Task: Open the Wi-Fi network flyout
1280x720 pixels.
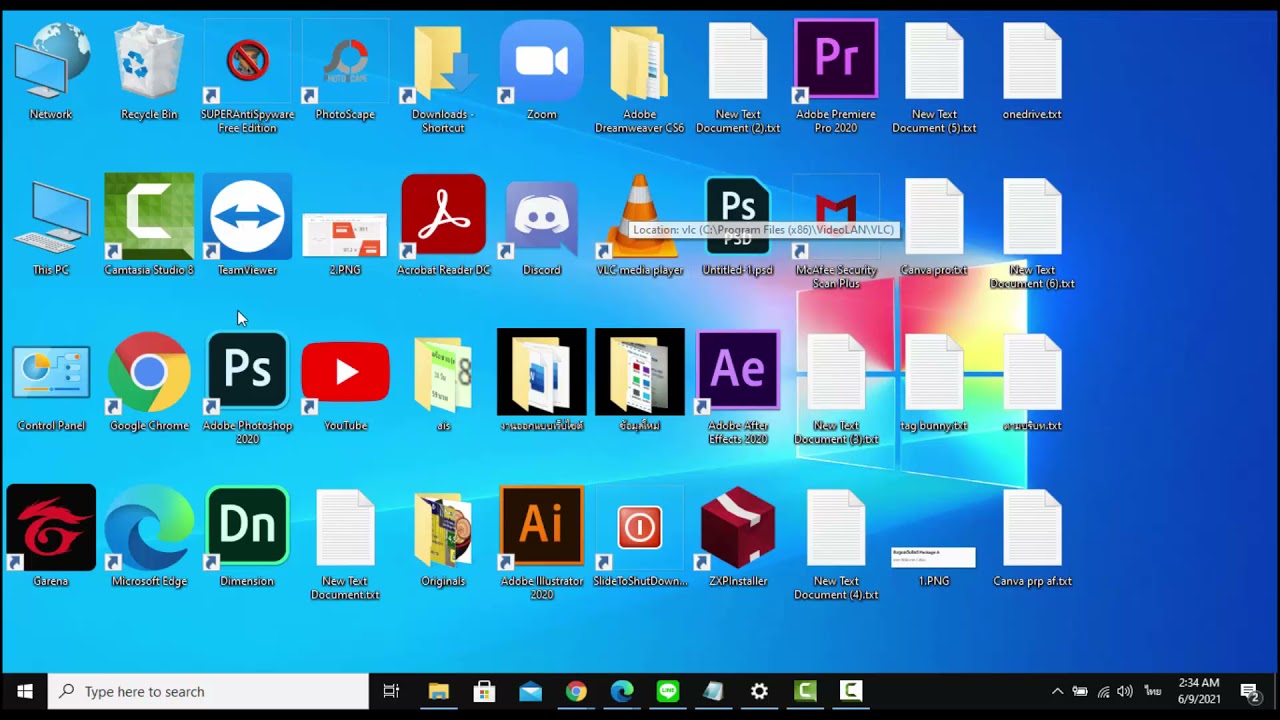Action: coord(1103,691)
